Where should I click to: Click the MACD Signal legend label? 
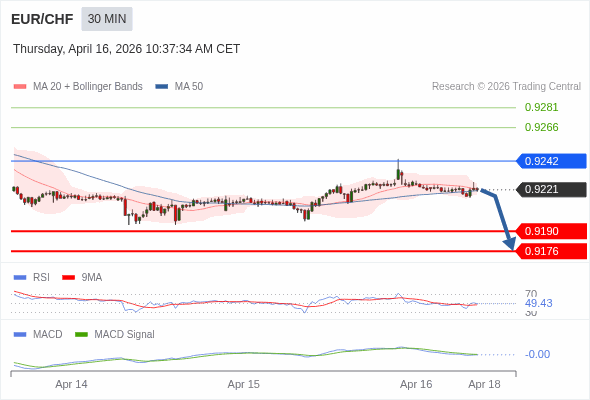coord(125,335)
